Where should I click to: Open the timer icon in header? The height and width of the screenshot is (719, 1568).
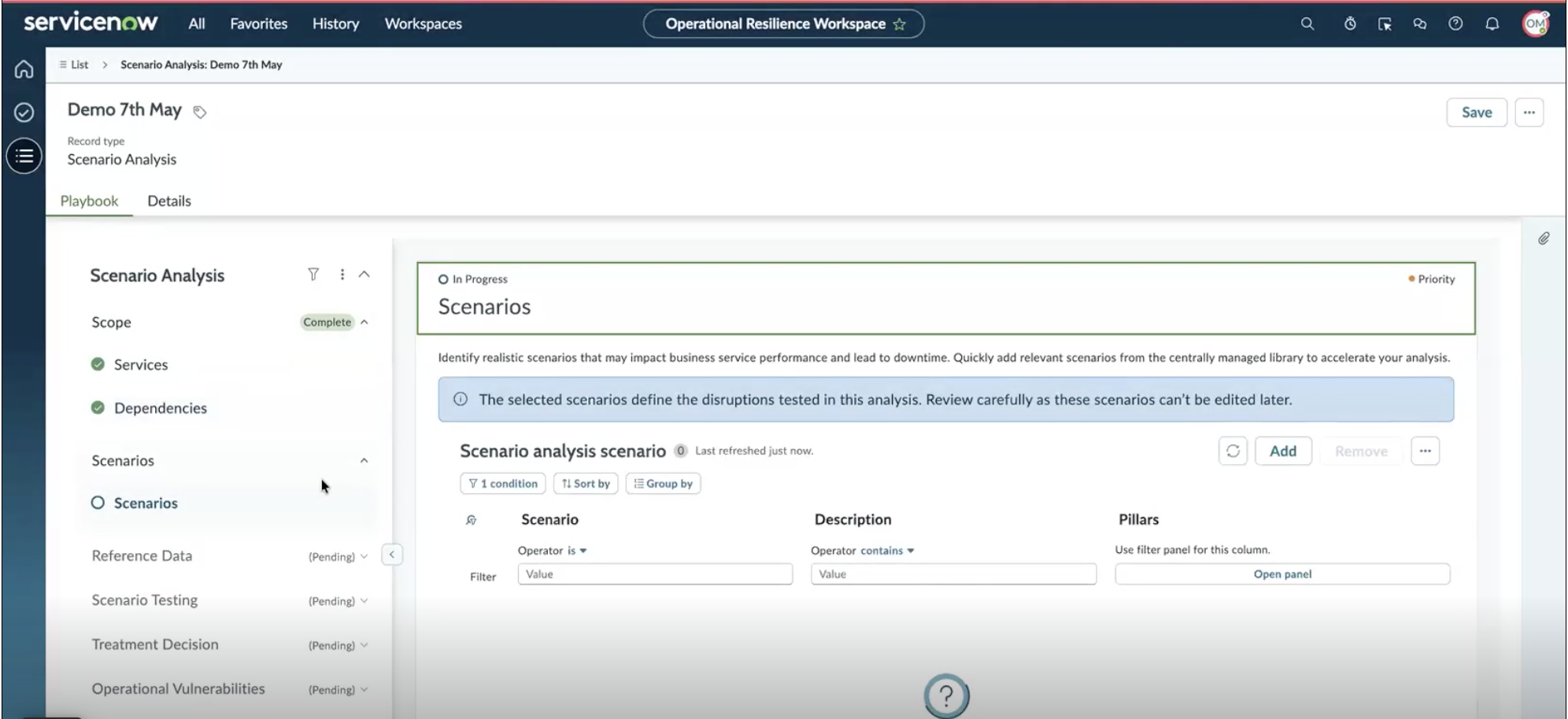pos(1350,24)
